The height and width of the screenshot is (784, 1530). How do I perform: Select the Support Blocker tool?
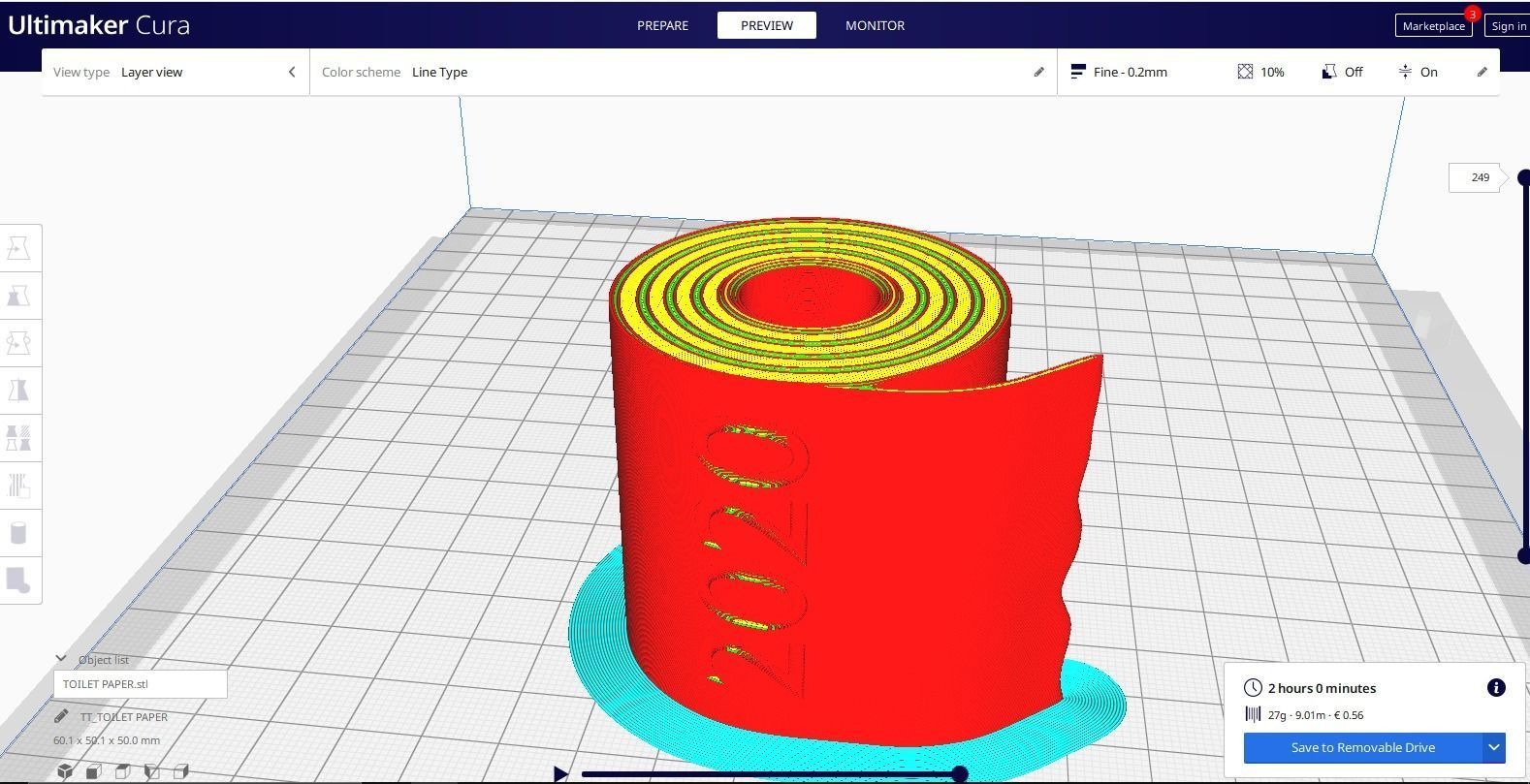tap(19, 486)
